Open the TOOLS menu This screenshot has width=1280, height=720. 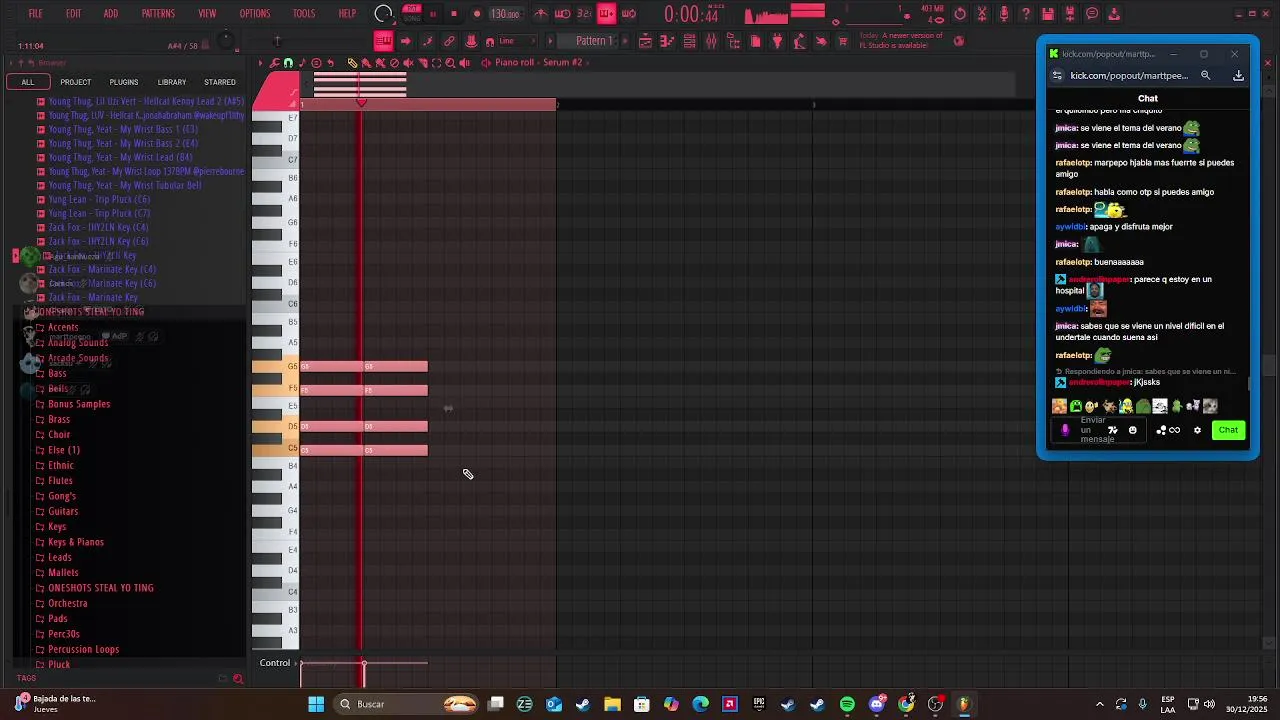[303, 14]
